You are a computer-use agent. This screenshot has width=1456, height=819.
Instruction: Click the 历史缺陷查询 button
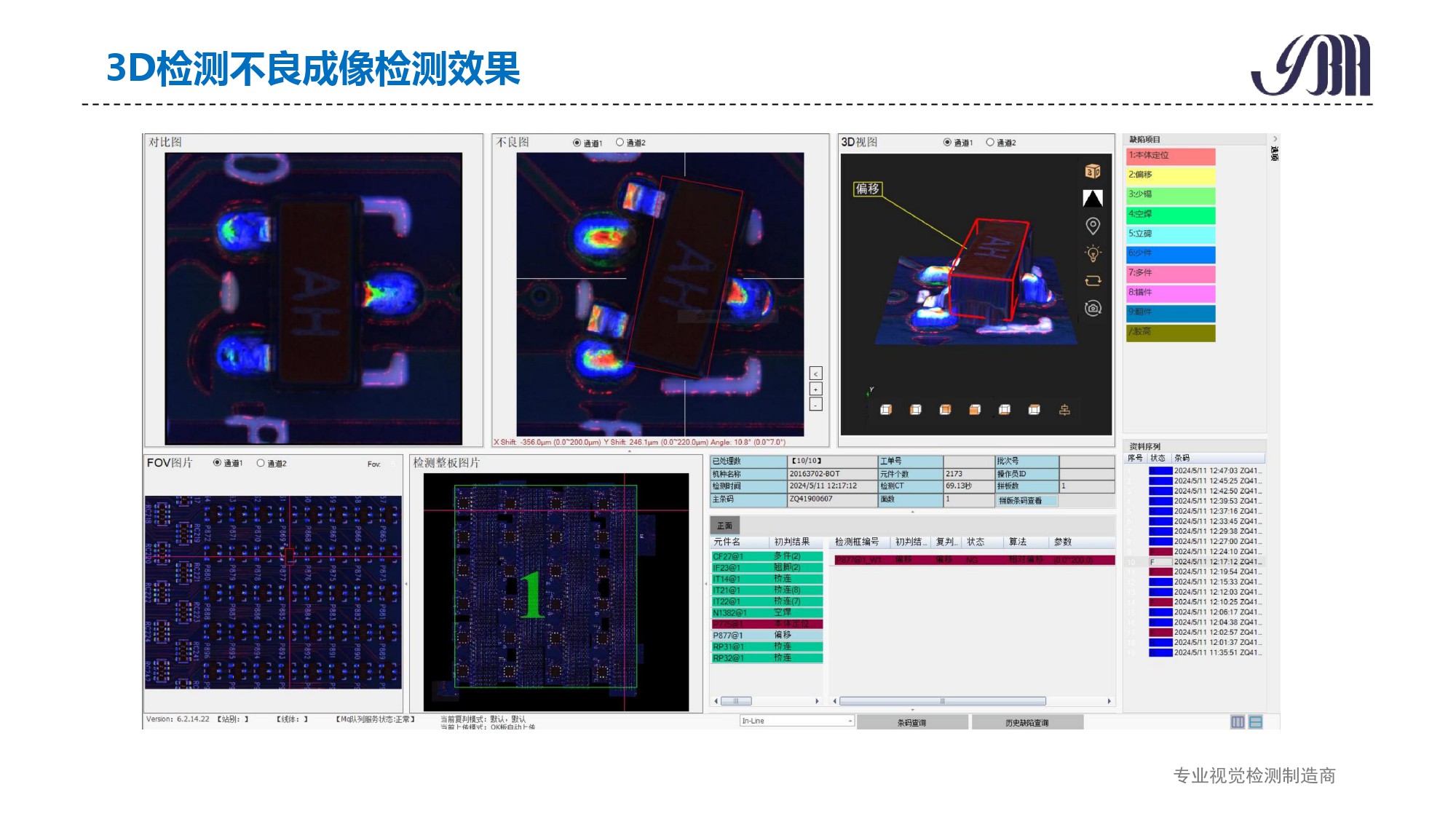point(1026,722)
